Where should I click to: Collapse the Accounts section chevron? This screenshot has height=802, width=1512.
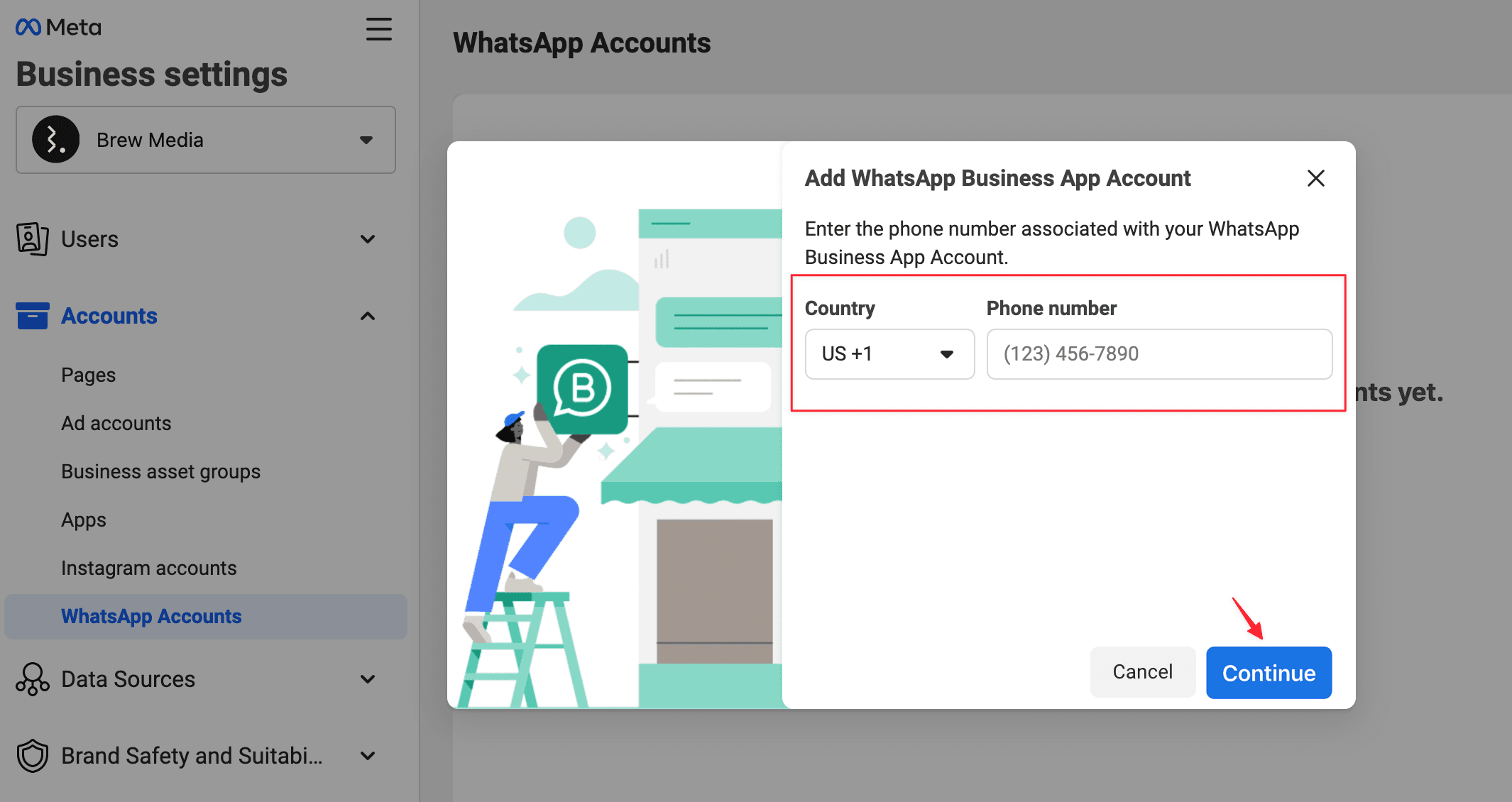368,316
